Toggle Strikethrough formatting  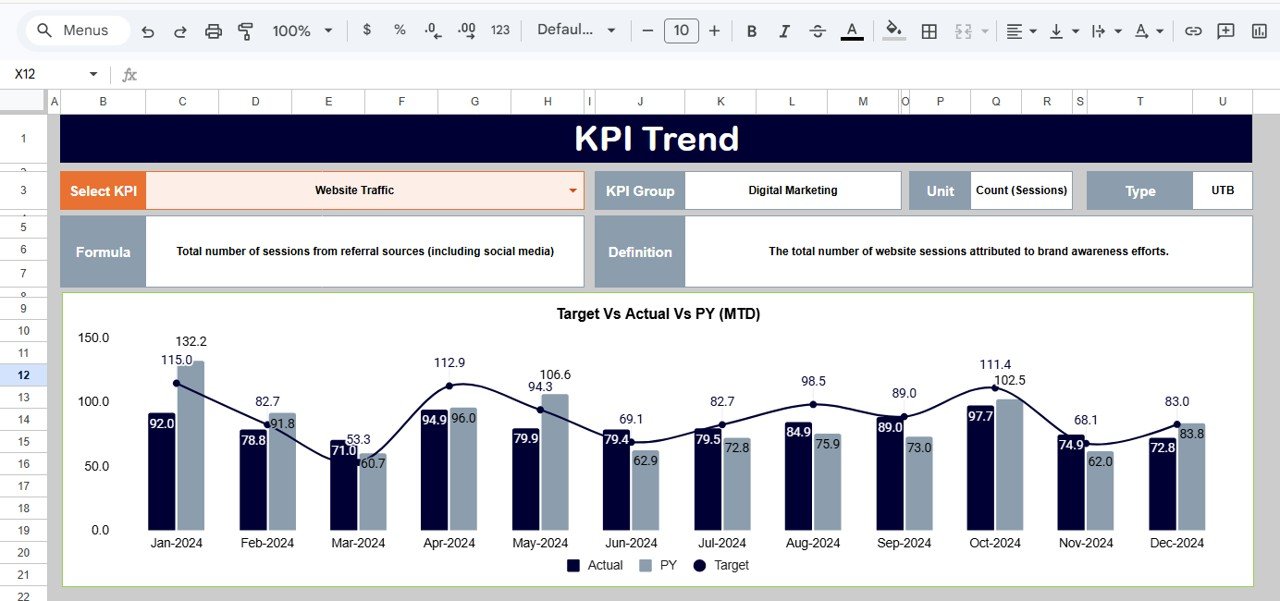tap(818, 31)
